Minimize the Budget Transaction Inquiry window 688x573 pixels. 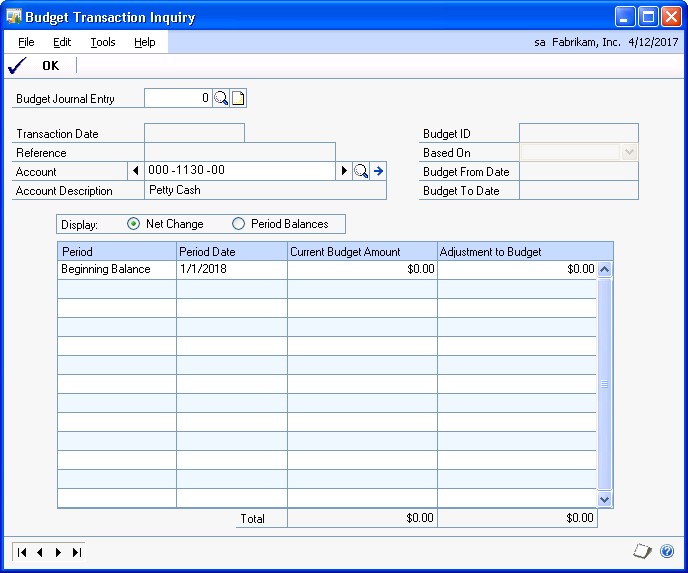coord(624,17)
